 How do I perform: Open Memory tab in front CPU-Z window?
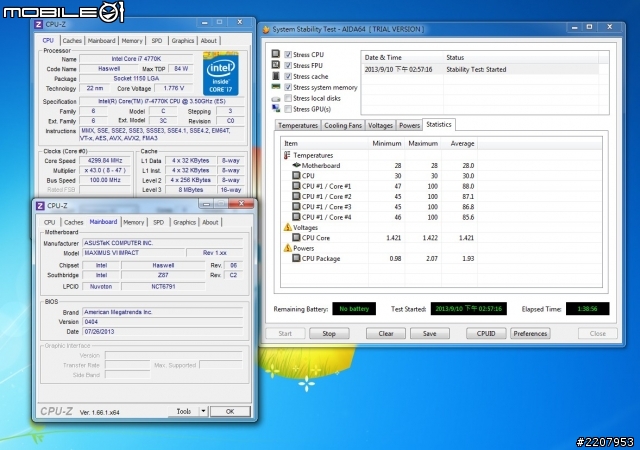click(133, 222)
